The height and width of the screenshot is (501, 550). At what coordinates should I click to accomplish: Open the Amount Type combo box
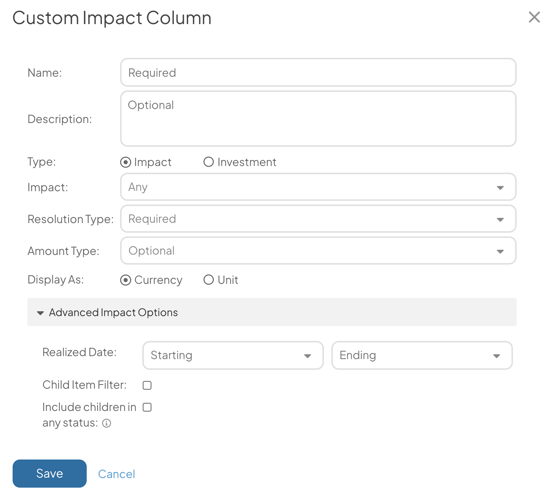[318, 251]
